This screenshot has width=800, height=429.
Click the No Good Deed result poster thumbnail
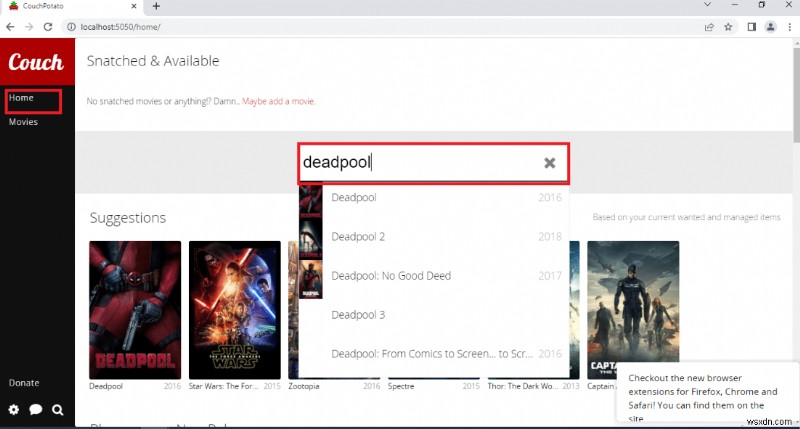tap(311, 279)
